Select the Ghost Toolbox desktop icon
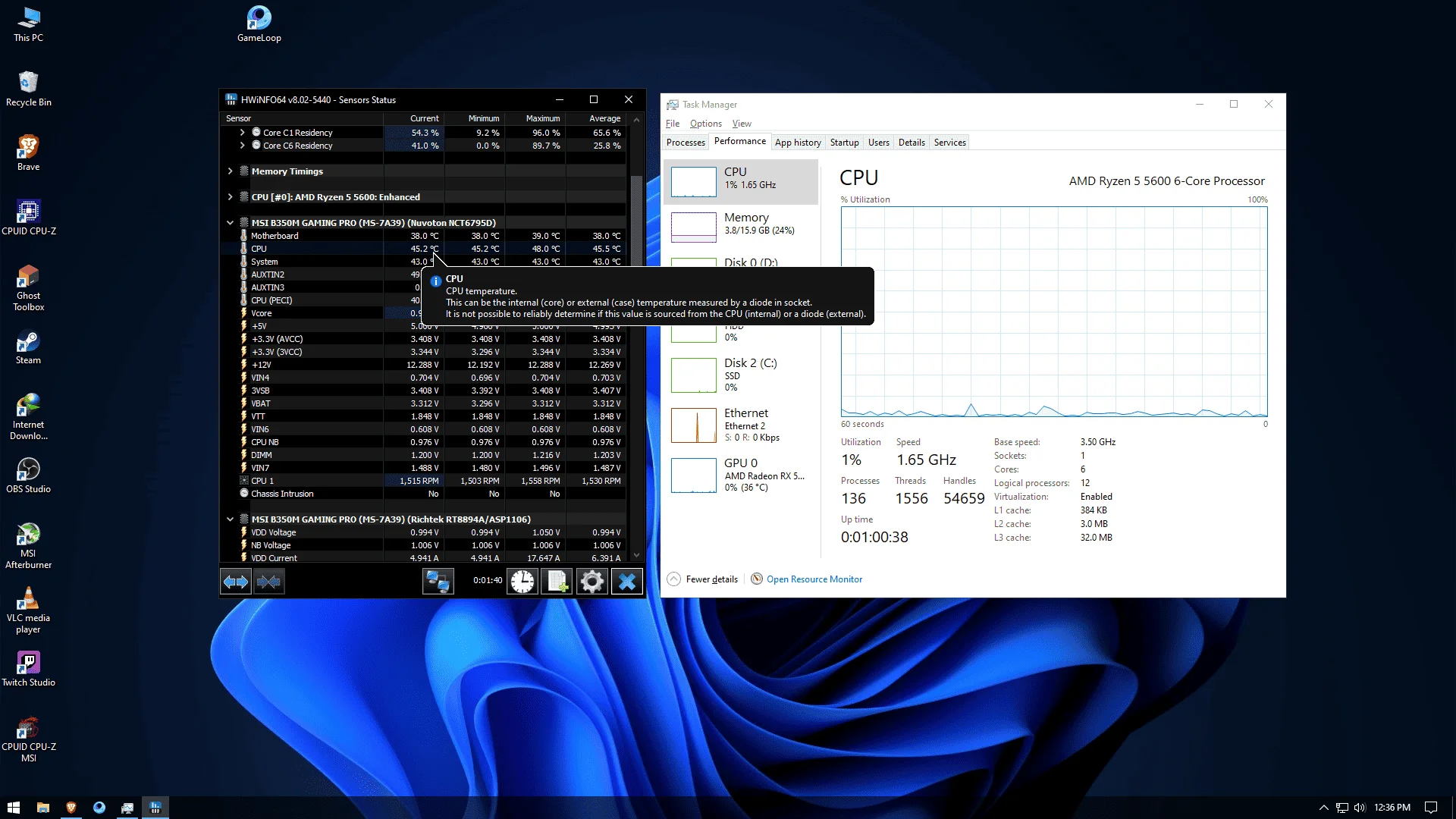The image size is (1456, 819). 28,288
